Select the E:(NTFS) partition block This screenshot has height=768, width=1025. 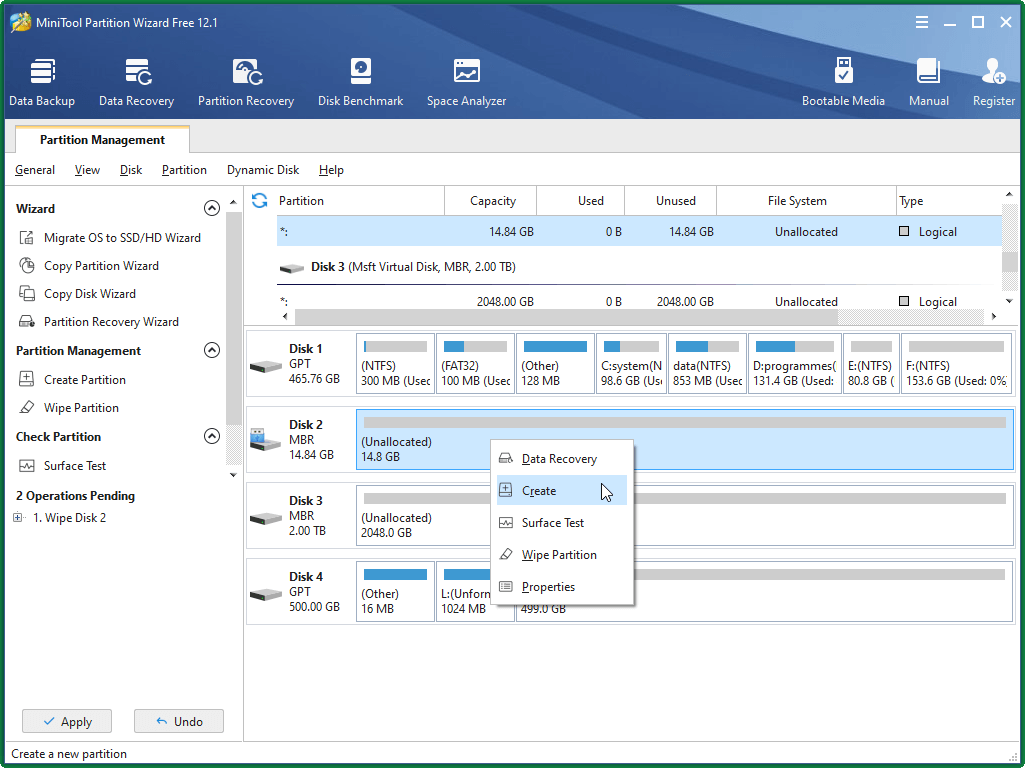tap(871, 364)
